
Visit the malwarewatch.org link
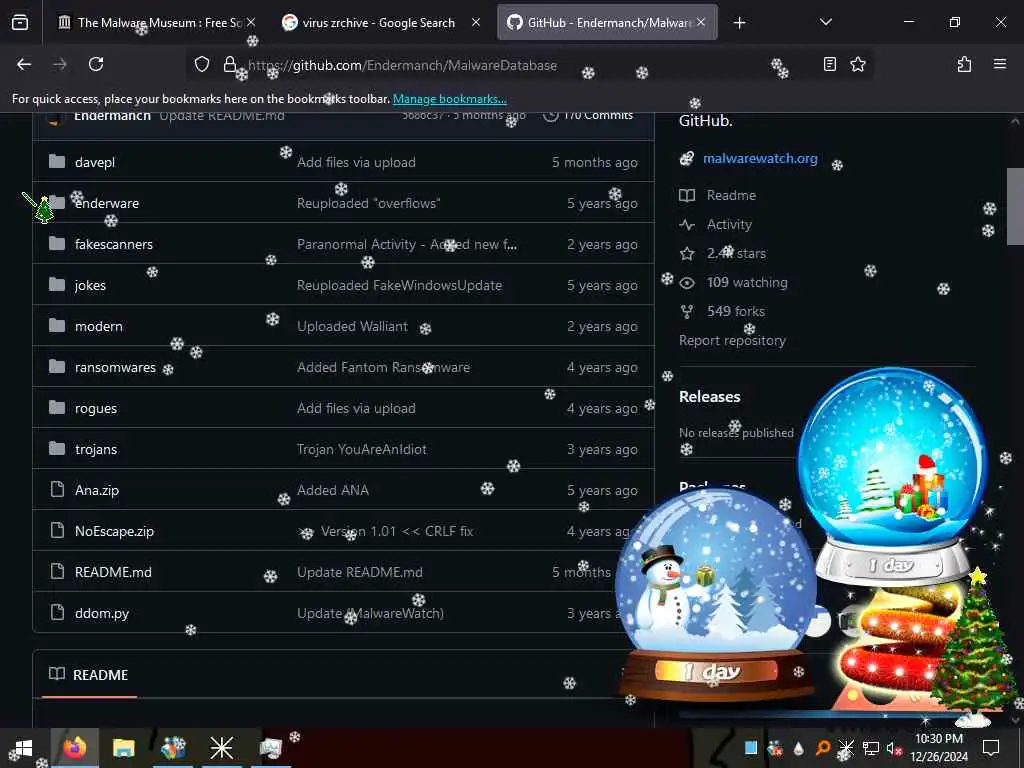click(x=760, y=159)
